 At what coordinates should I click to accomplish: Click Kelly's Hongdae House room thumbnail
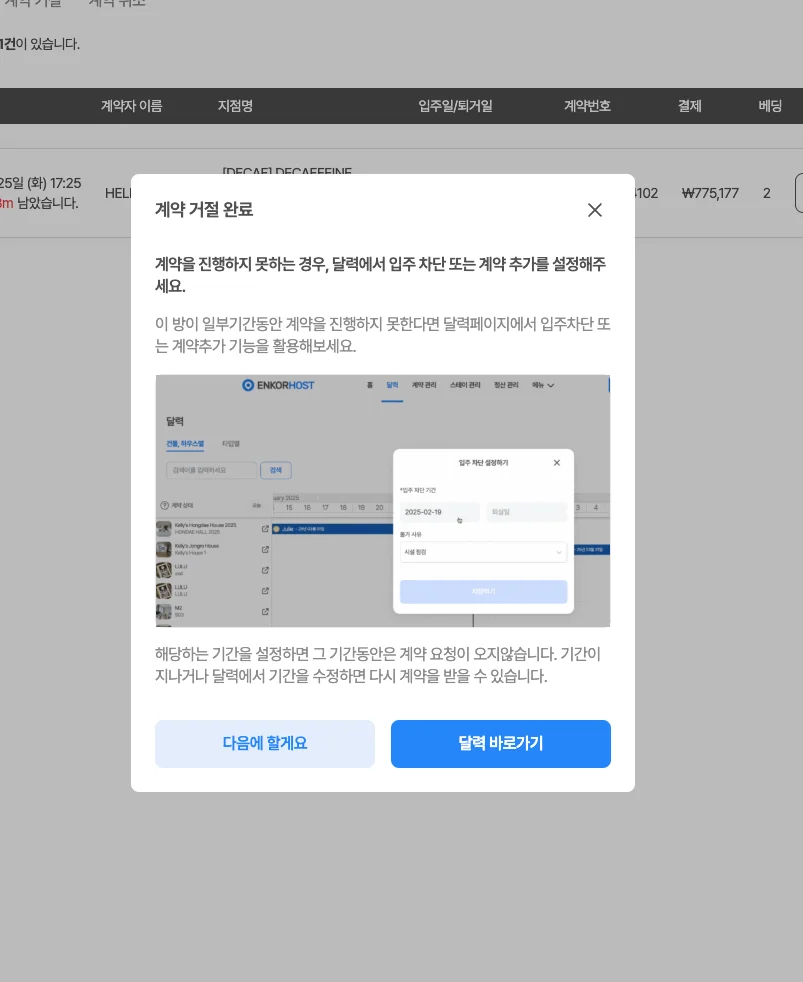point(165,526)
